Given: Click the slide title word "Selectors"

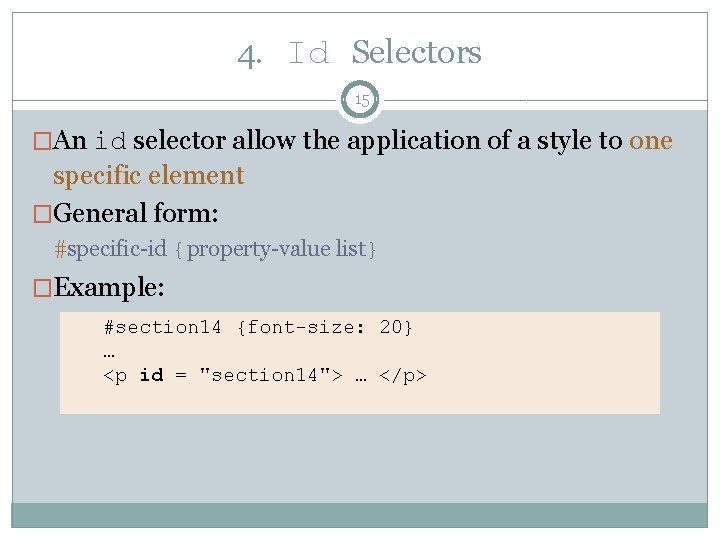Looking at the screenshot, I should click(416, 52).
